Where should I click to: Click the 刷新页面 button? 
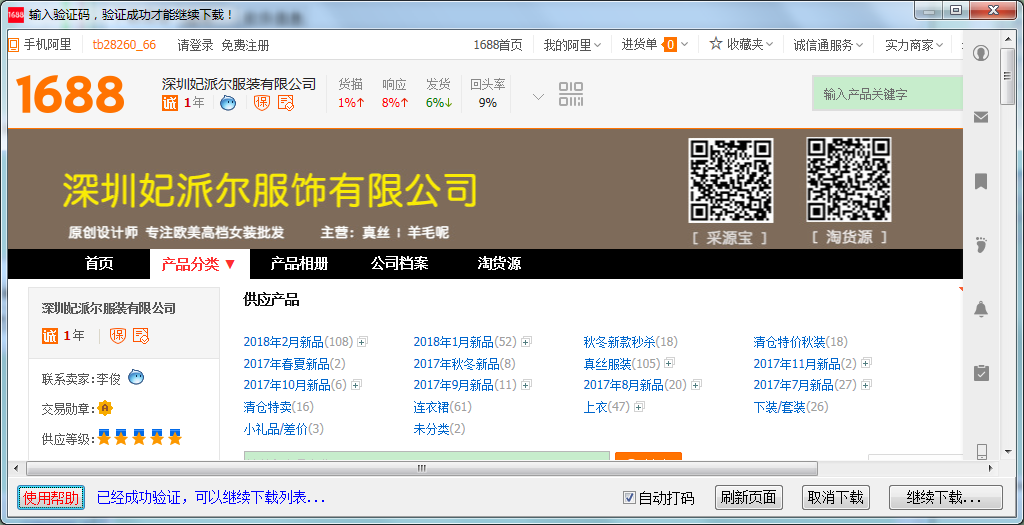749,498
